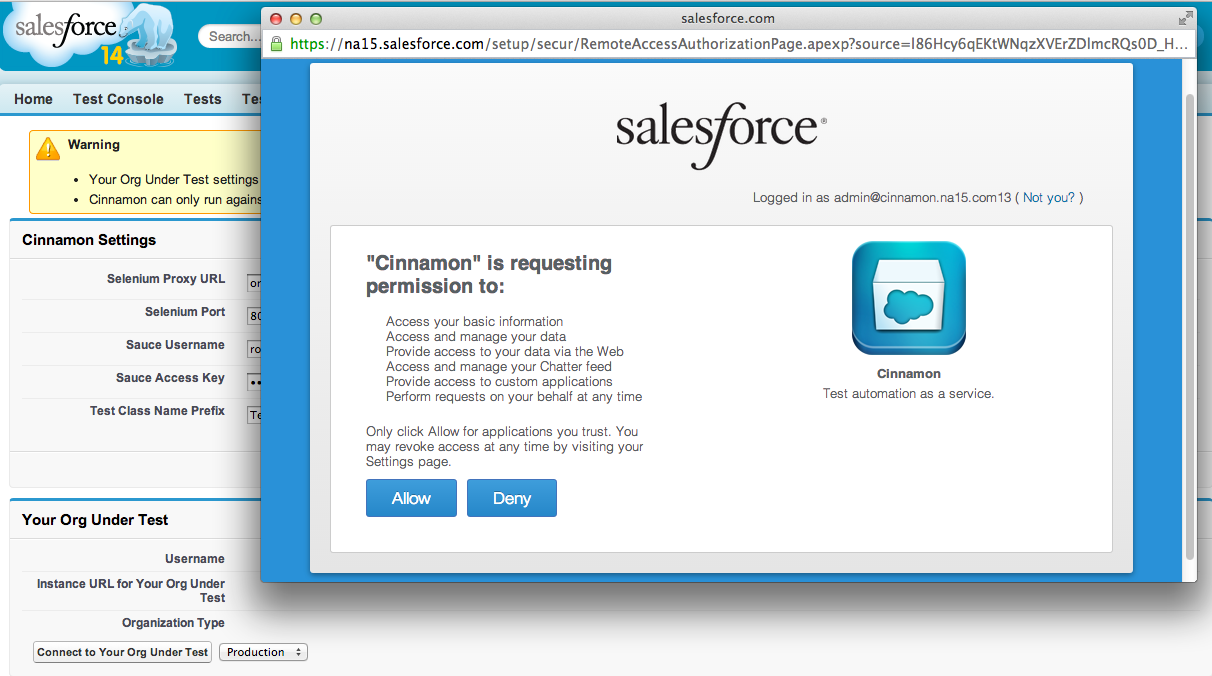
Task: Click the fullscreen arrows icon in popup
Action: 1185,18
